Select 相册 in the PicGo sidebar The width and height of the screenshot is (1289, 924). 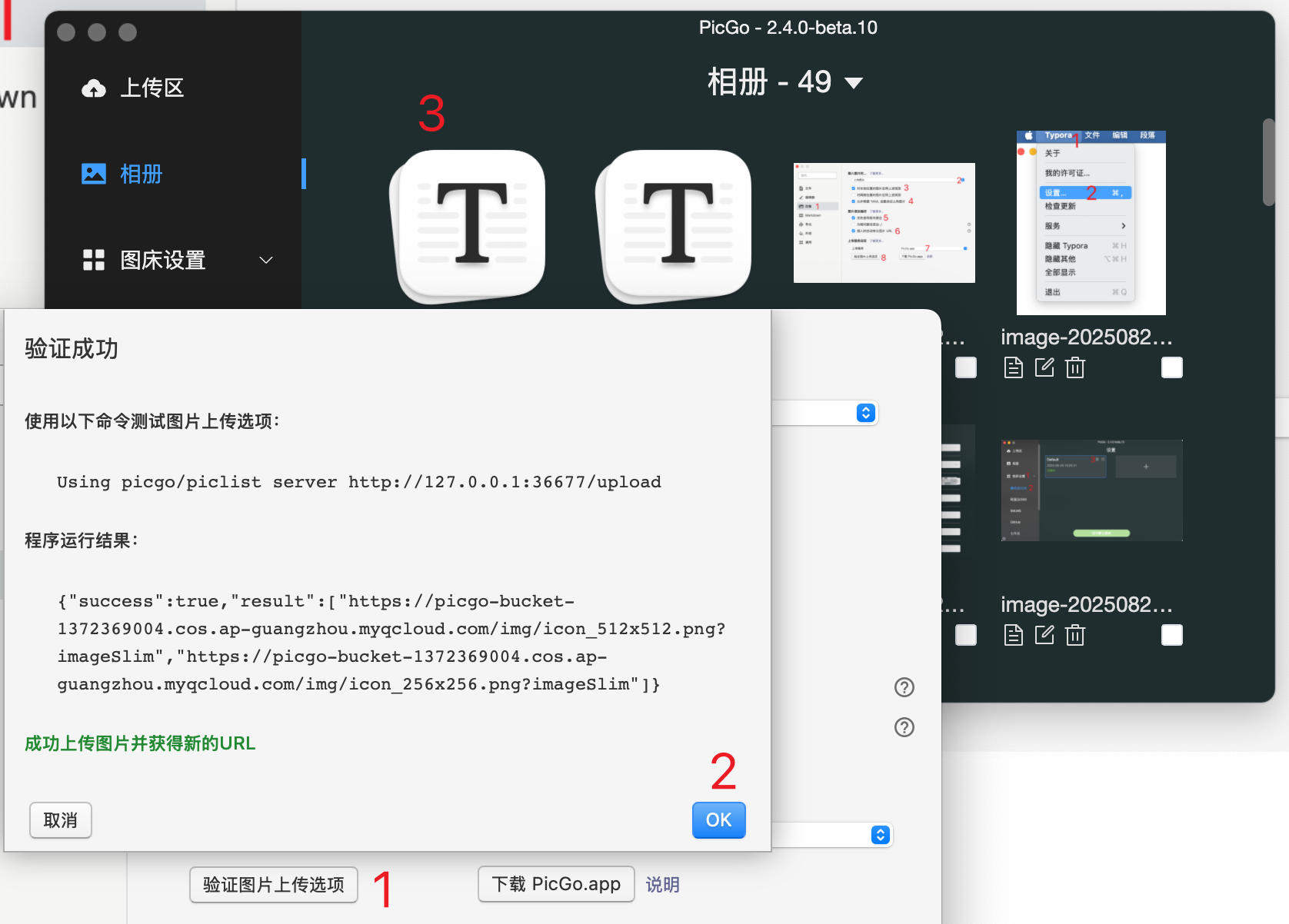click(x=141, y=174)
